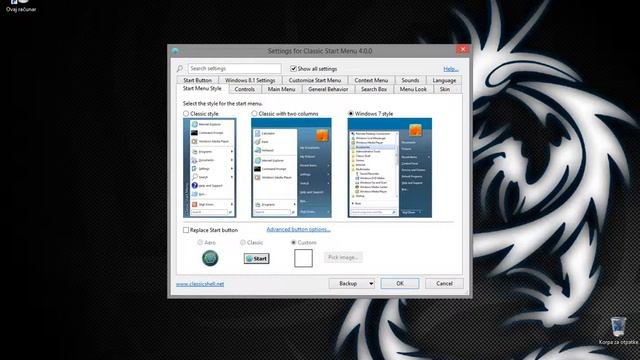Click the Search settings input field

235,69
